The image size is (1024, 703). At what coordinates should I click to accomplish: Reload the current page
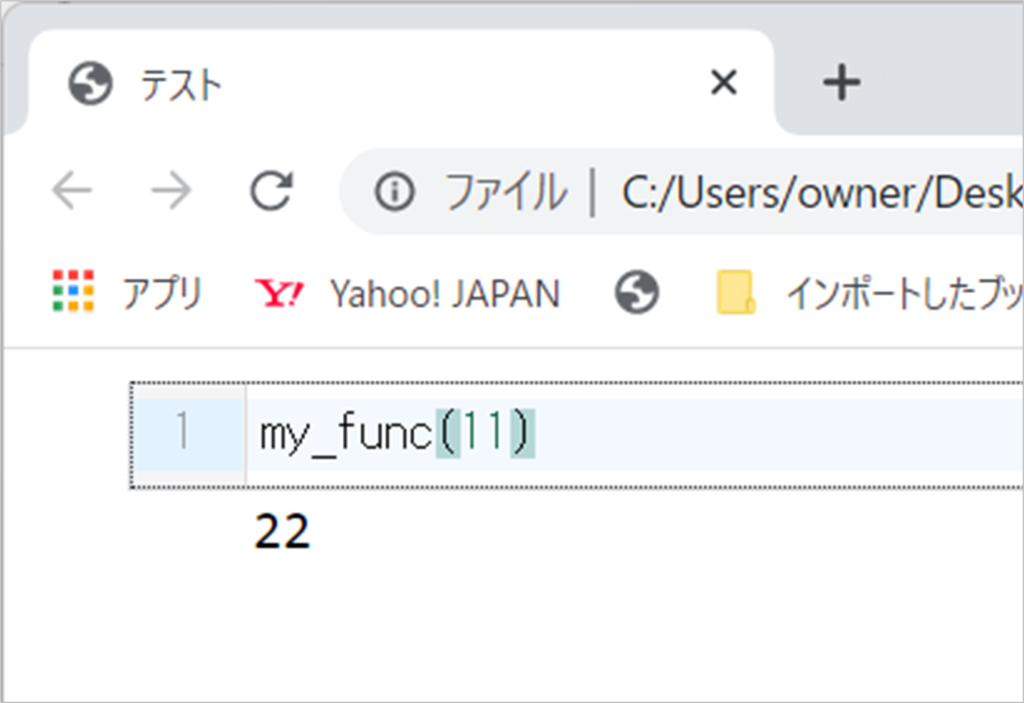click(271, 191)
